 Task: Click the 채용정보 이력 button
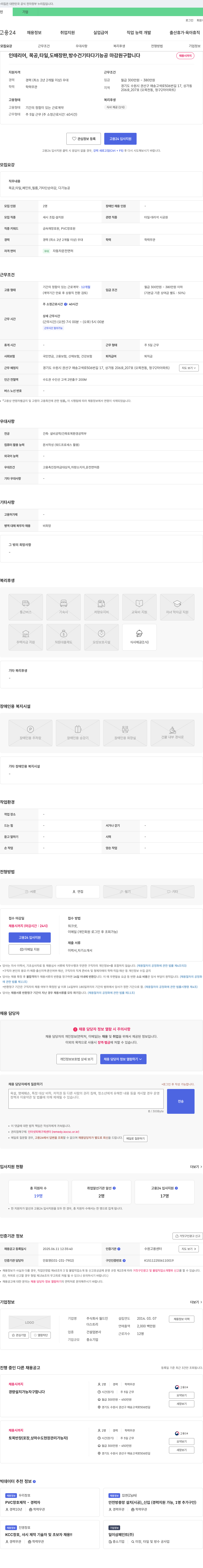181,1319
